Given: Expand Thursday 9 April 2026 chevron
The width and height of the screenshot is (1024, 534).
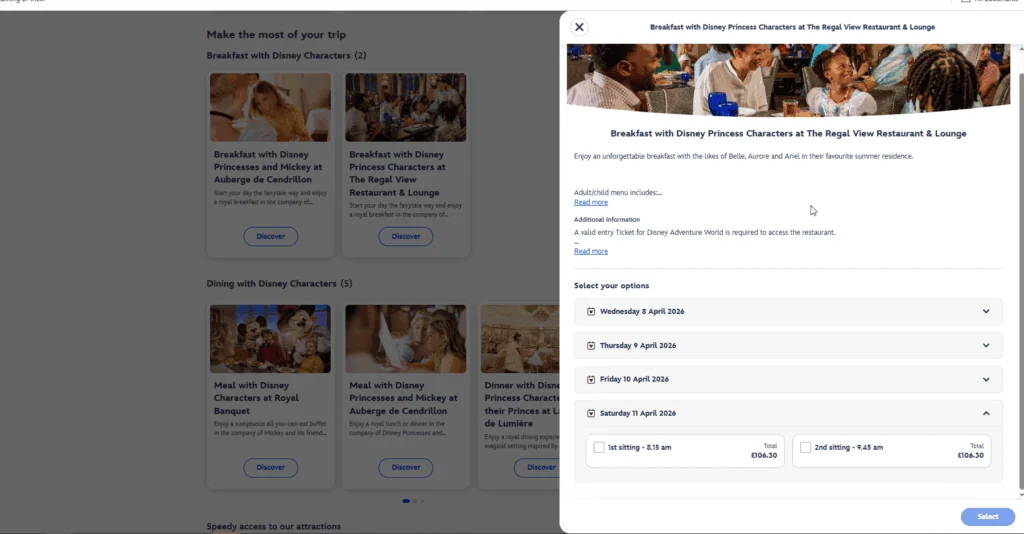Looking at the screenshot, I should click(985, 345).
